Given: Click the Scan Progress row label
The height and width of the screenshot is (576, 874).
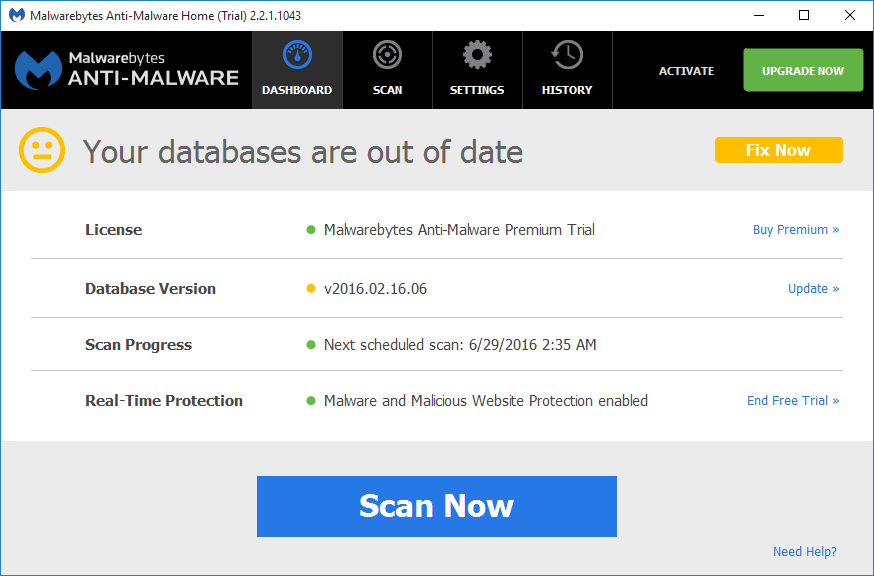Looking at the screenshot, I should pos(138,345).
